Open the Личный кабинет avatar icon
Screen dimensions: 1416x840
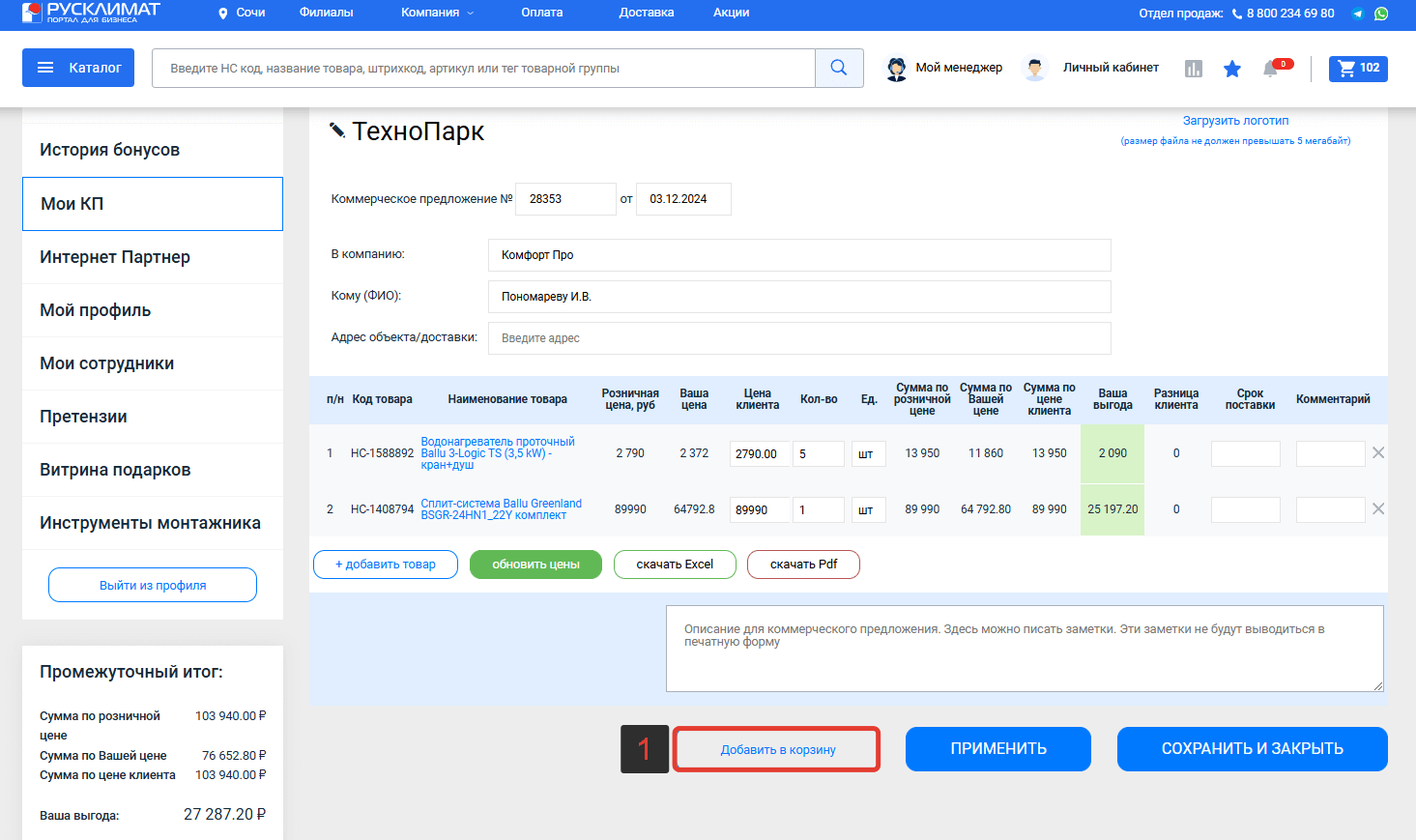pyautogui.click(x=1035, y=69)
